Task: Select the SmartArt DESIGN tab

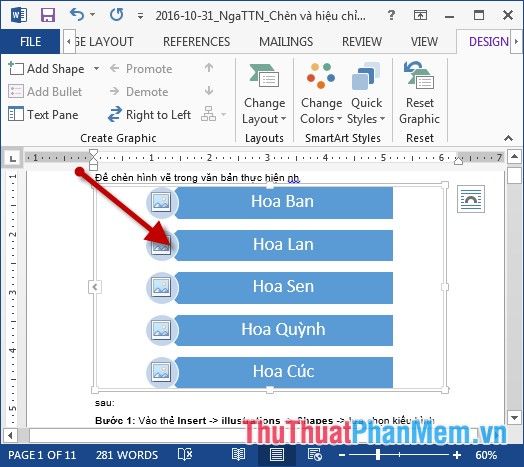Action: (489, 42)
